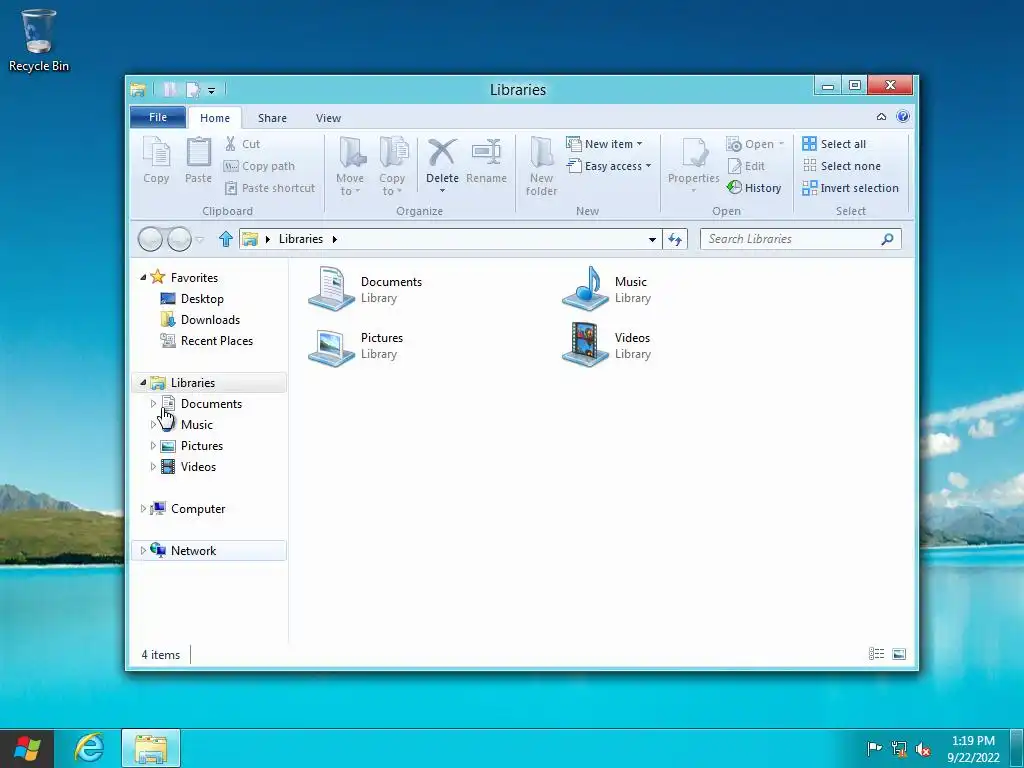Select Recent Places under Favorites
1024x768 pixels.
click(217, 340)
